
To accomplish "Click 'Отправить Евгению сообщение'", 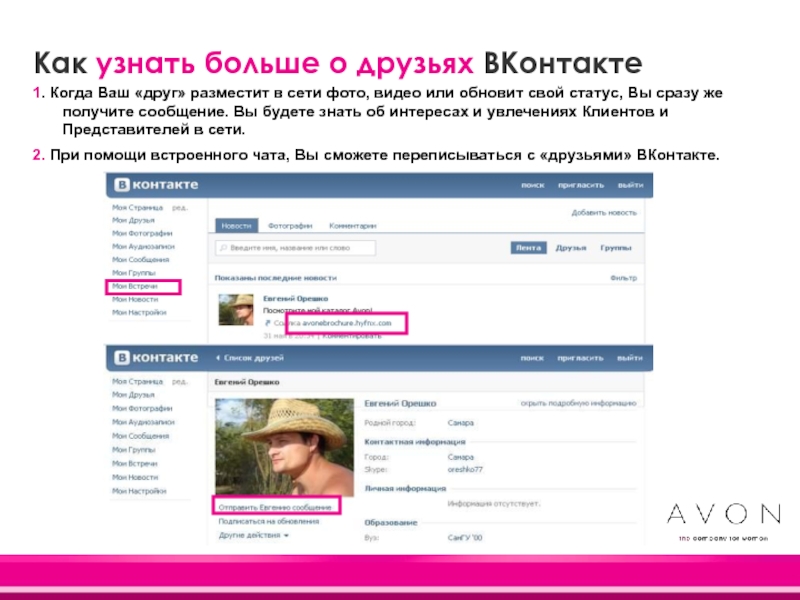I will pos(275,508).
